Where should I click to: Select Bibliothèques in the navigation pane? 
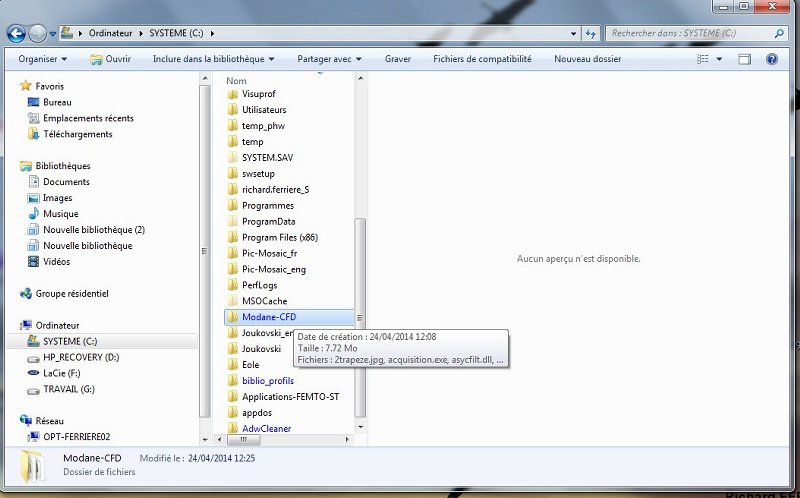63,166
